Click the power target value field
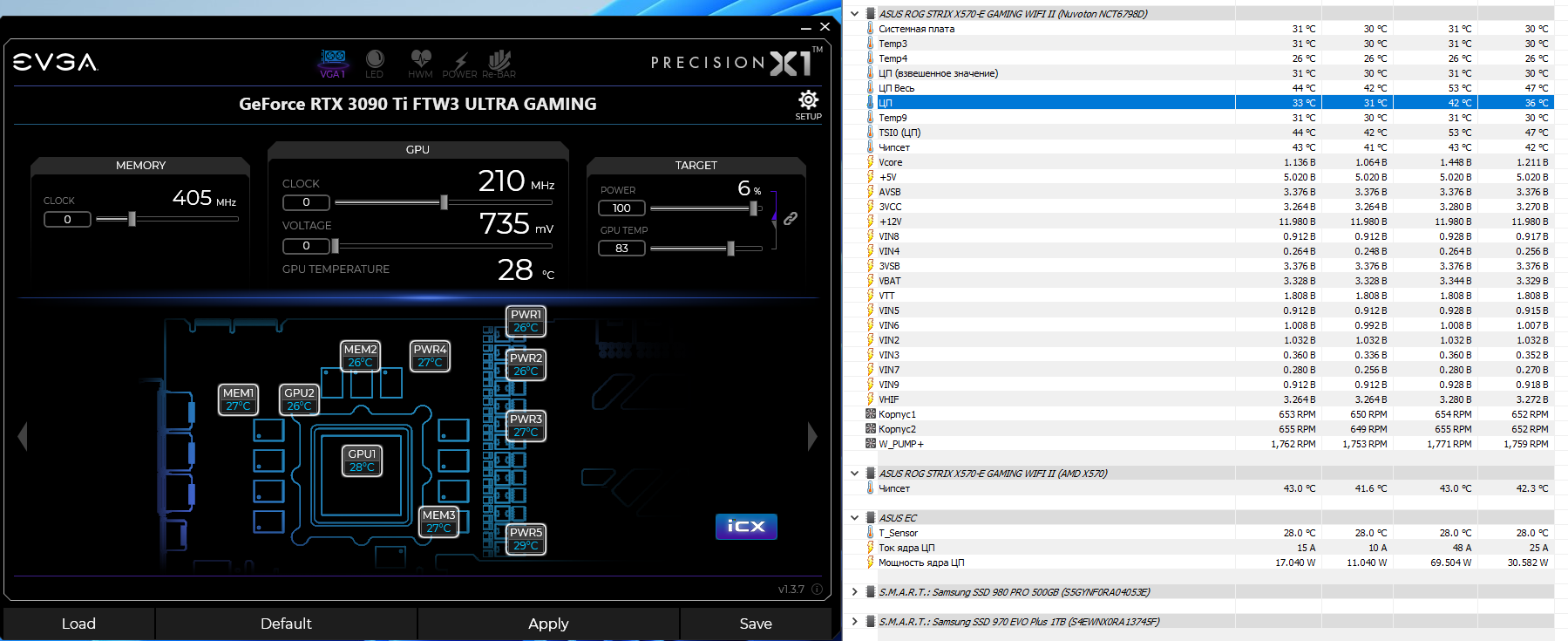This screenshot has height=641, width=1568. [x=621, y=208]
